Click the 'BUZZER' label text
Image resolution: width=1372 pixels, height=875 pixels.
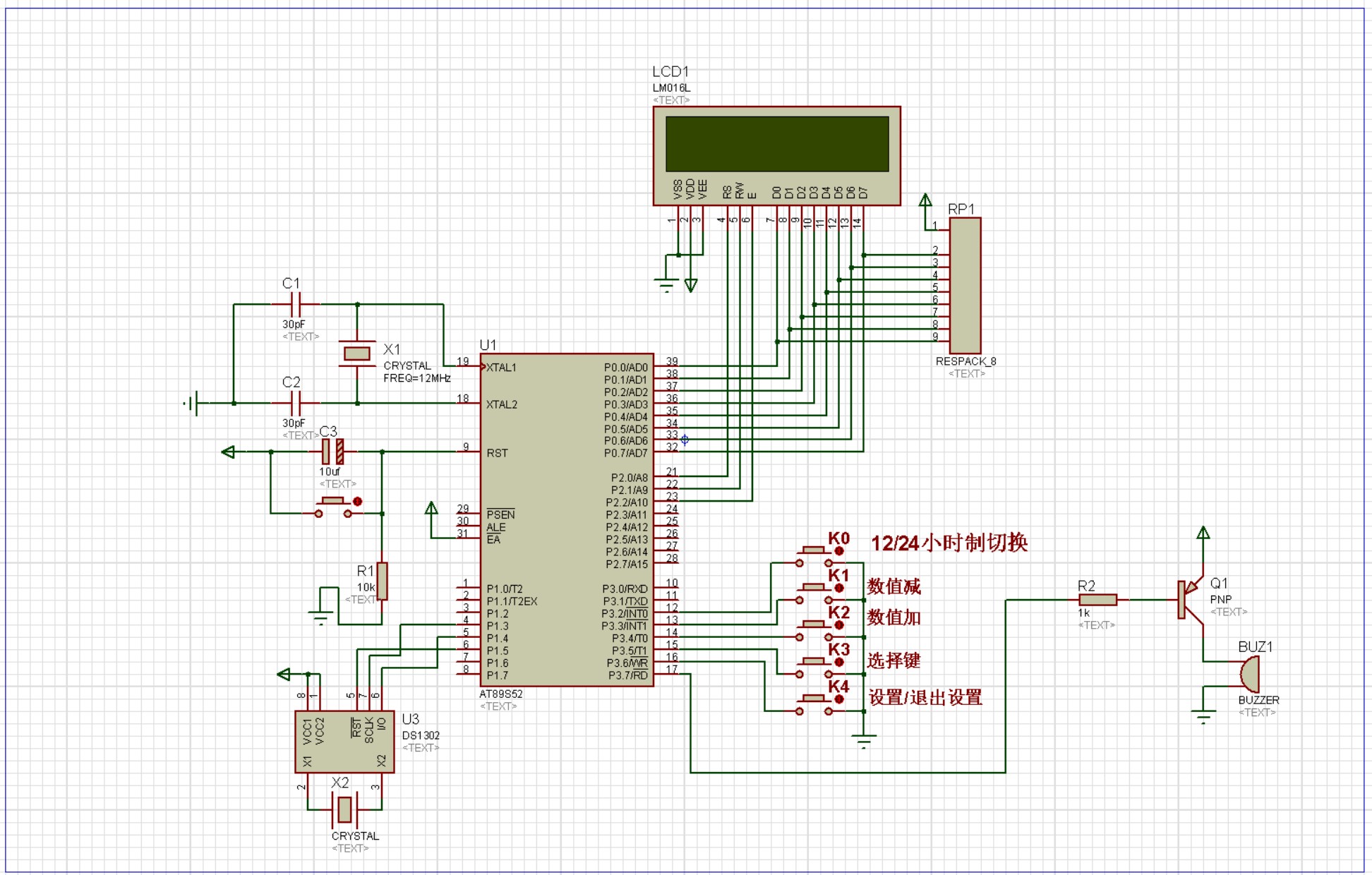pyautogui.click(x=1258, y=700)
